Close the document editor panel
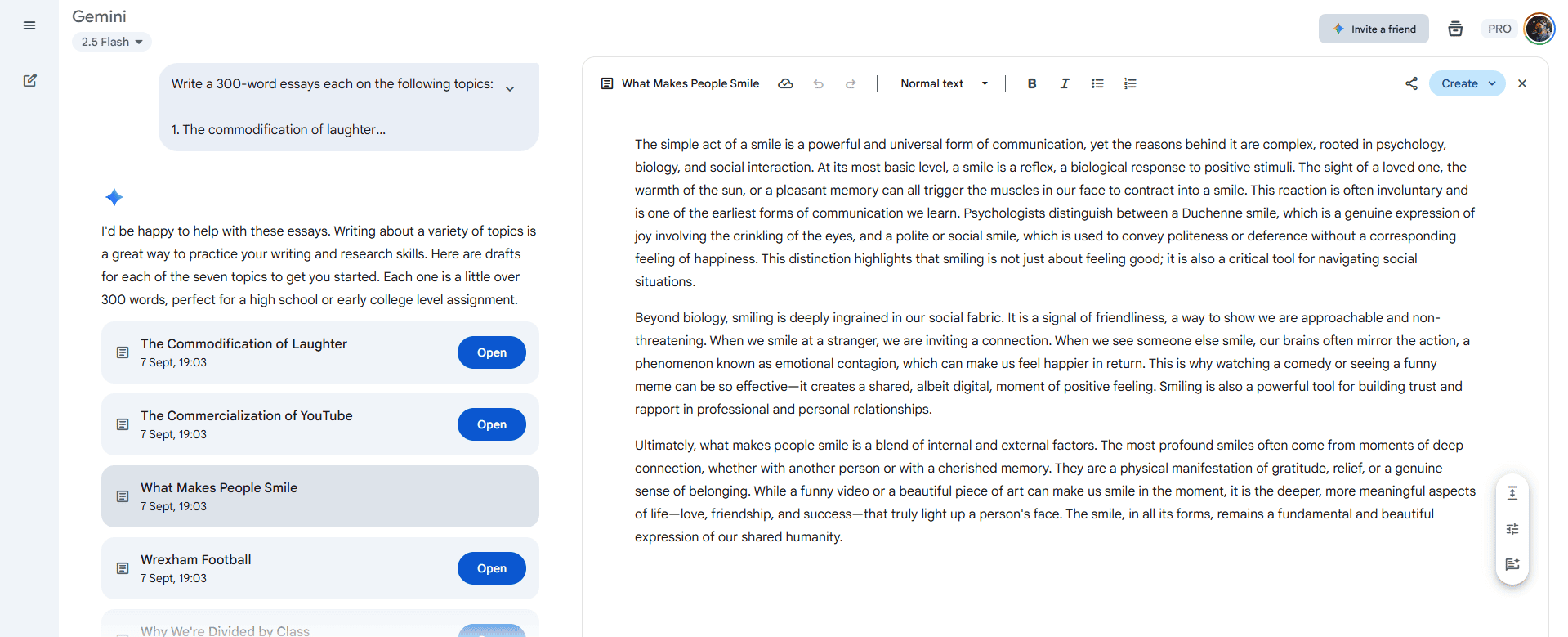Viewport: 1568px width, 637px height. [x=1522, y=83]
